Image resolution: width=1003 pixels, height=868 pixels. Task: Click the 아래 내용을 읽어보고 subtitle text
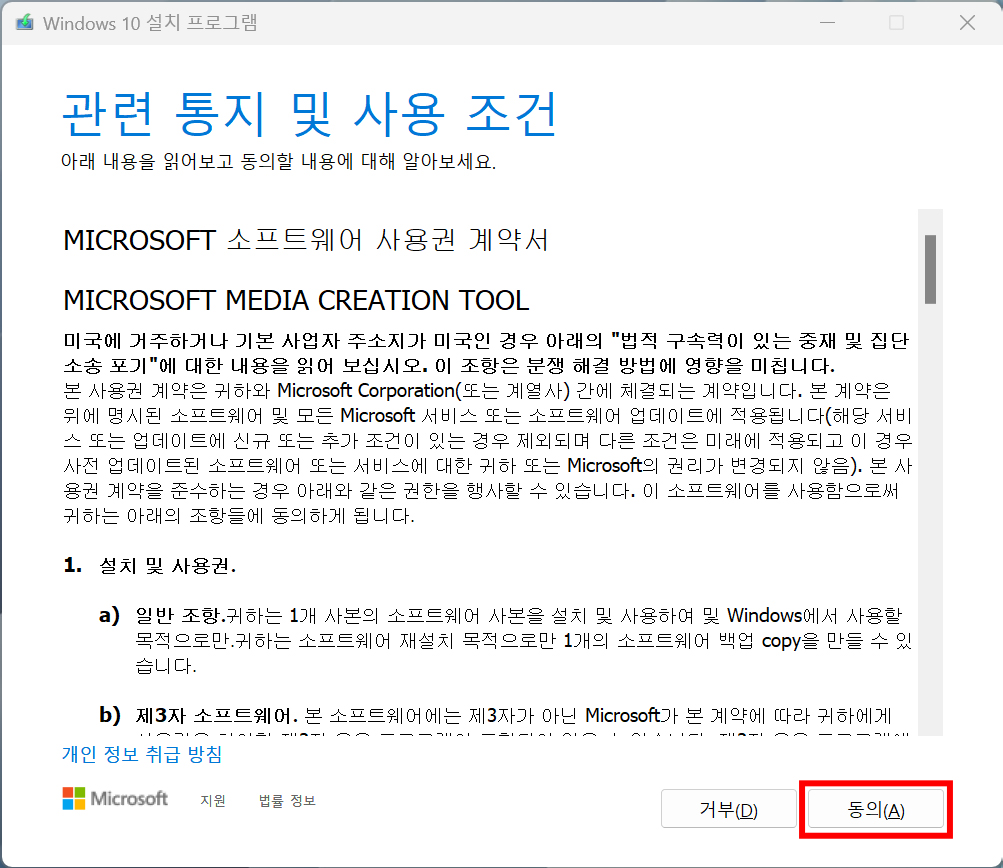pyautogui.click(x=278, y=161)
